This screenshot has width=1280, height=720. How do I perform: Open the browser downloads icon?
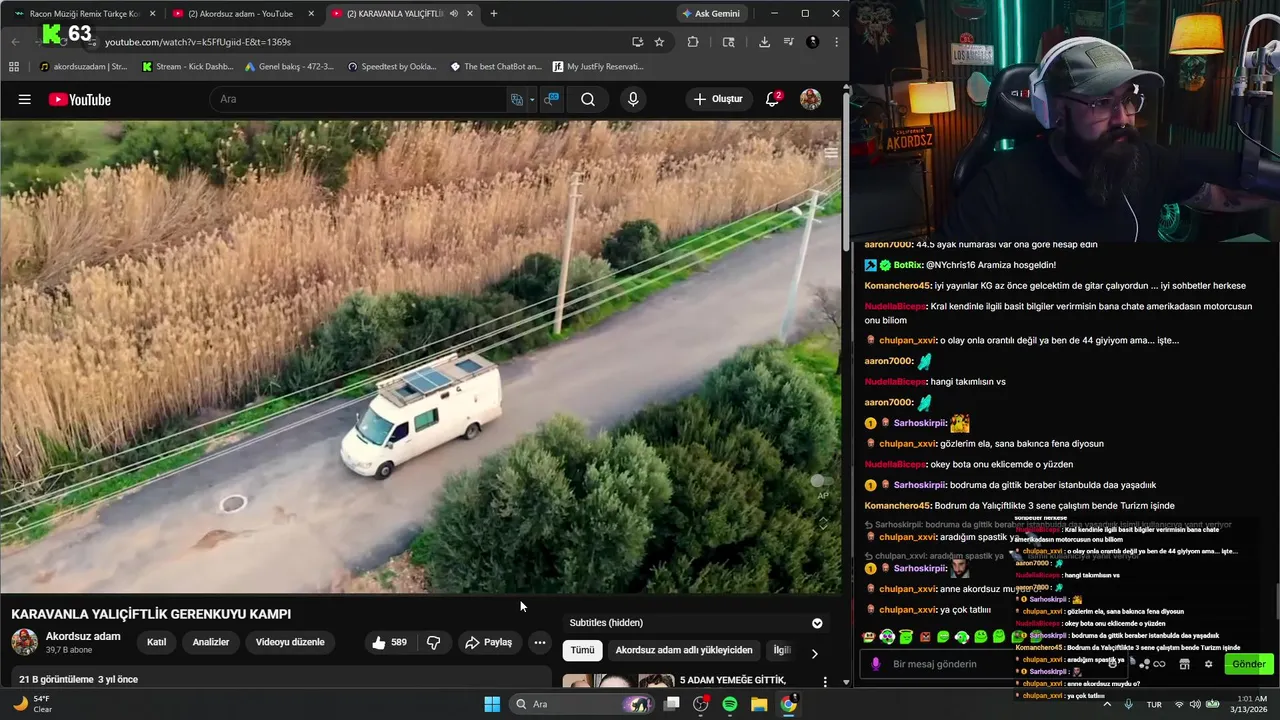[764, 42]
